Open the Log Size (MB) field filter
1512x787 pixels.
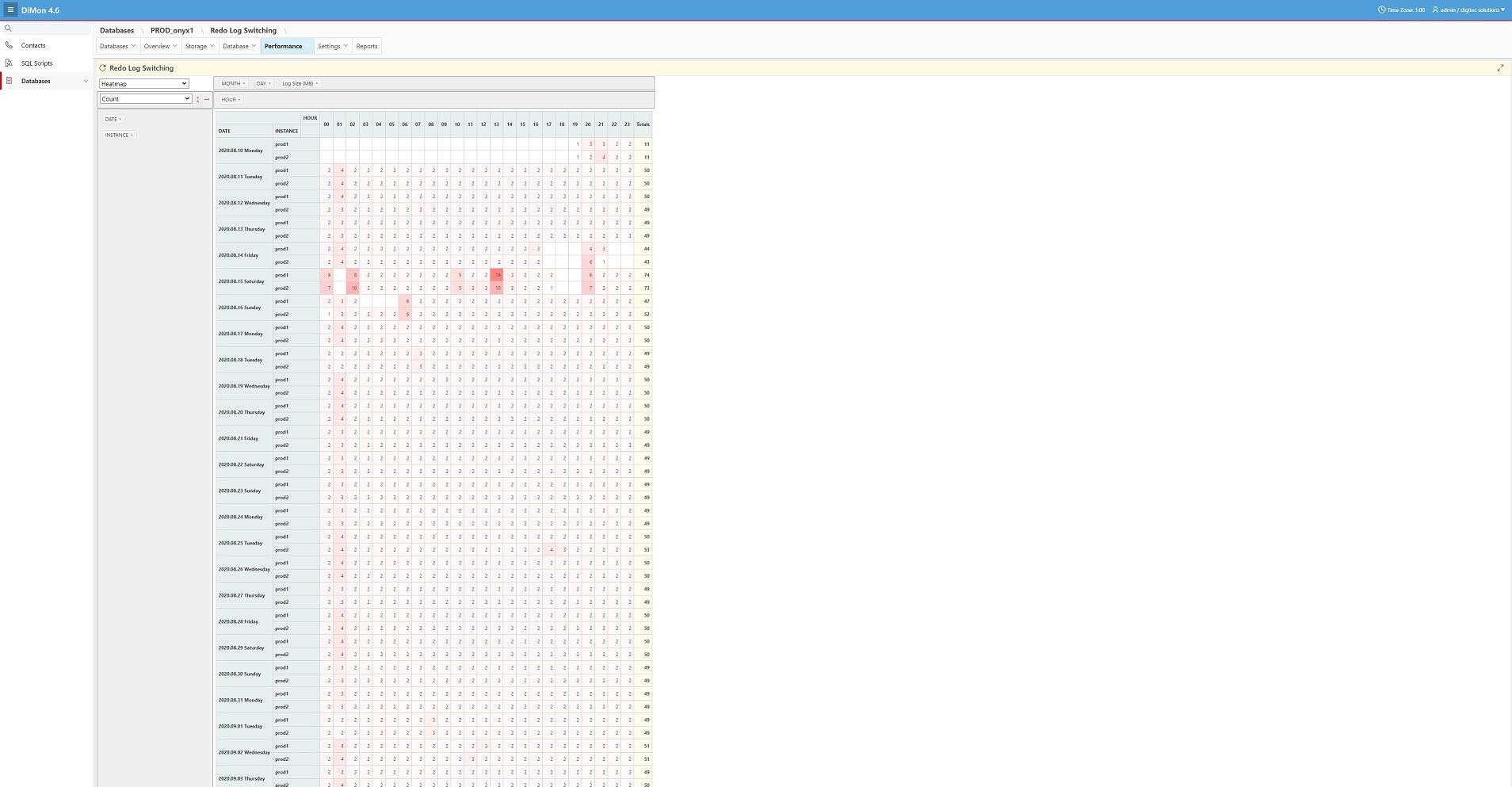coord(300,83)
